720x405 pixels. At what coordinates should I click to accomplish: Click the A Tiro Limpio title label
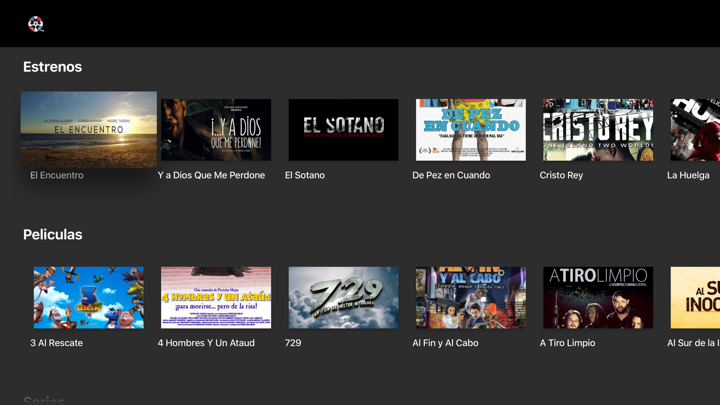pos(568,343)
